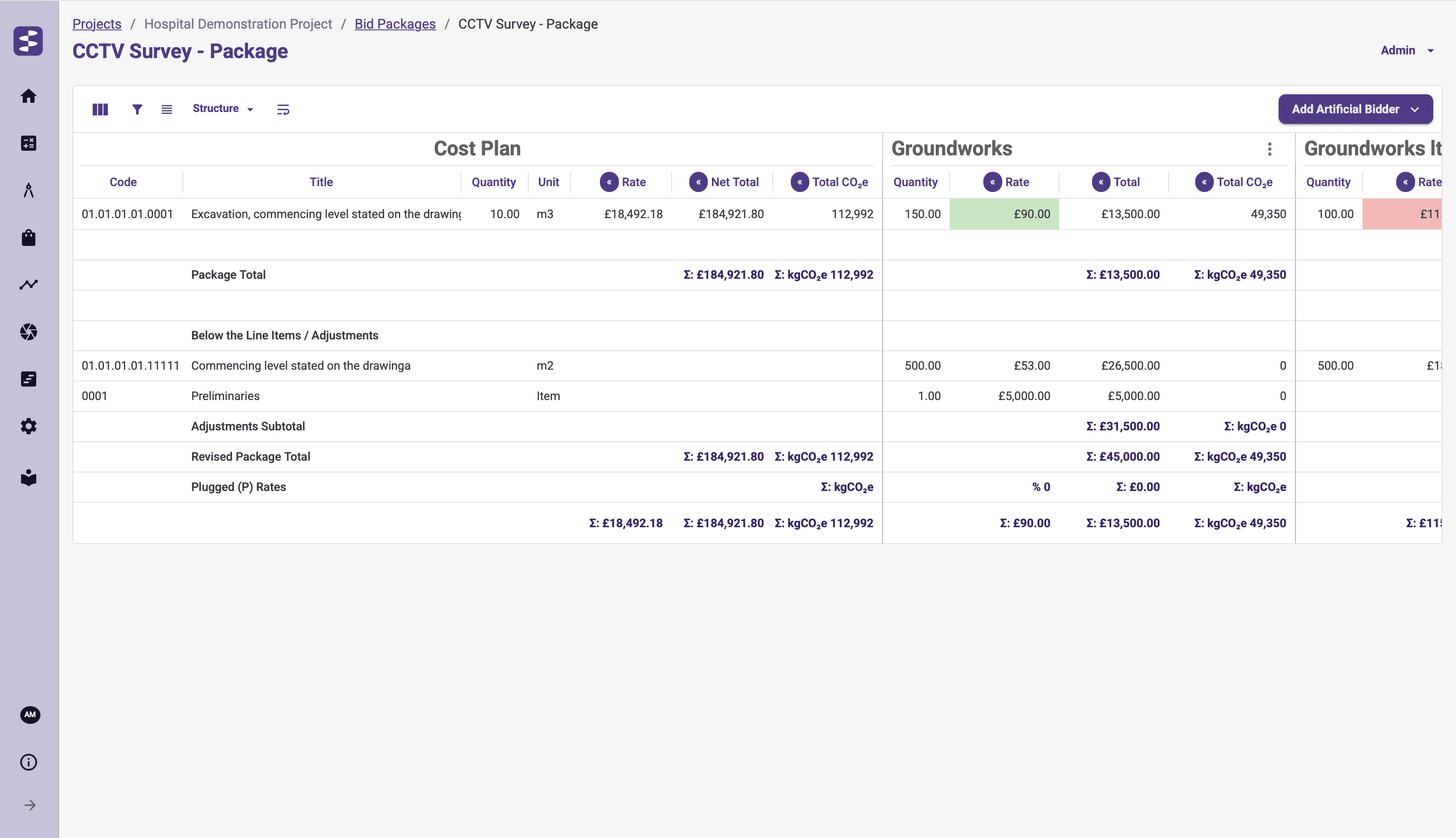The height and width of the screenshot is (838, 1456).
Task: Toggle the text wrap icon
Action: point(283,109)
